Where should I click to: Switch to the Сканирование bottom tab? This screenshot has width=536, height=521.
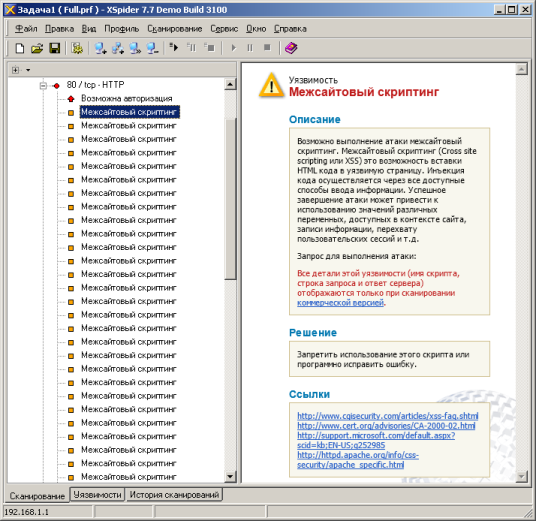click(x=37, y=496)
